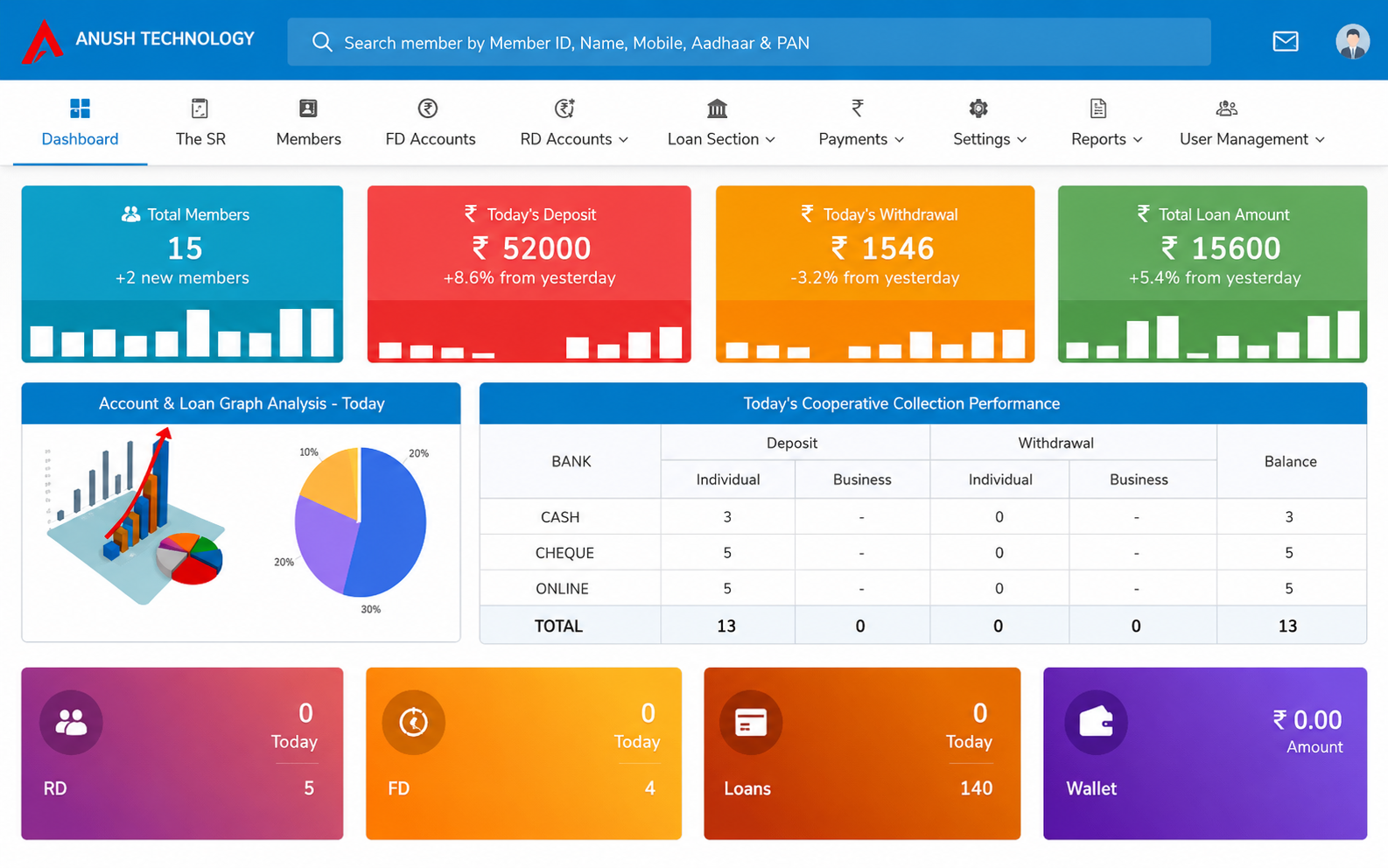Click the RD Accounts recurring rupee icon
Viewport: 1388px width, 868px height.
pyautogui.click(x=564, y=108)
